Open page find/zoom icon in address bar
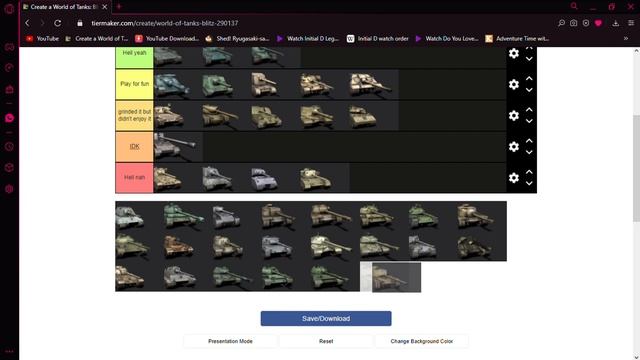 coord(561,23)
